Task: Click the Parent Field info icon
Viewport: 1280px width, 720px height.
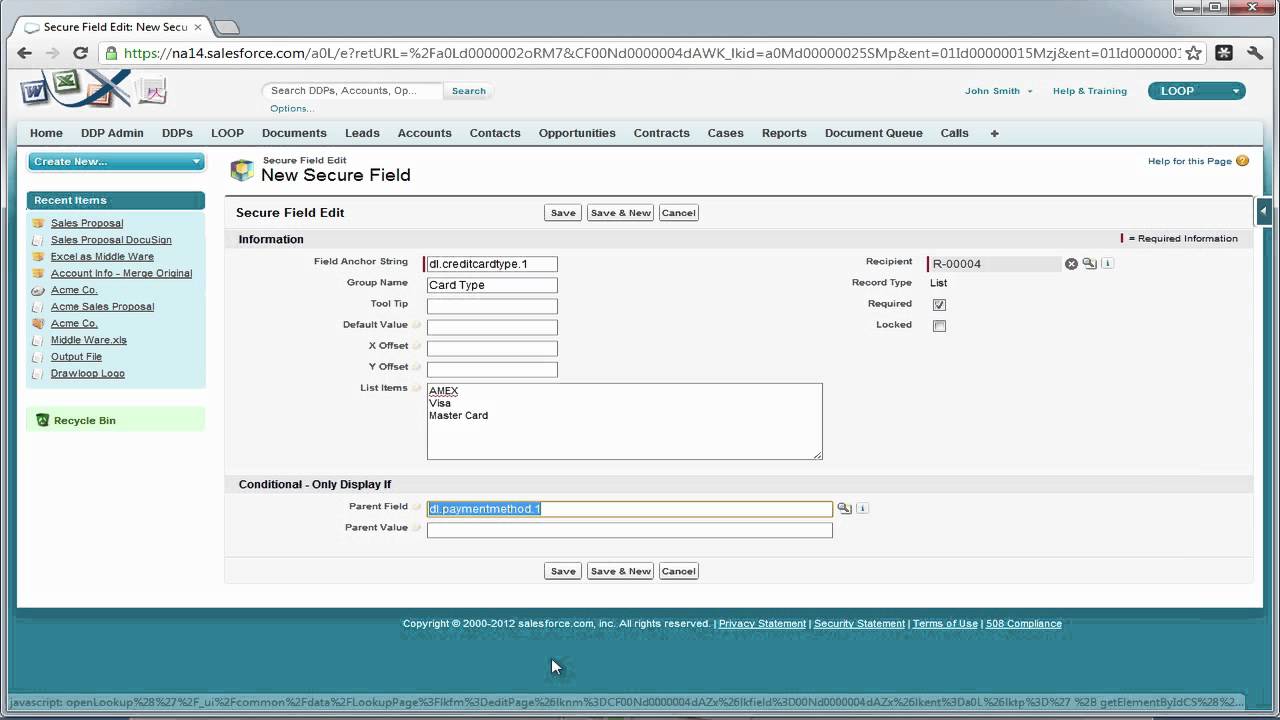Action: pyautogui.click(x=862, y=509)
